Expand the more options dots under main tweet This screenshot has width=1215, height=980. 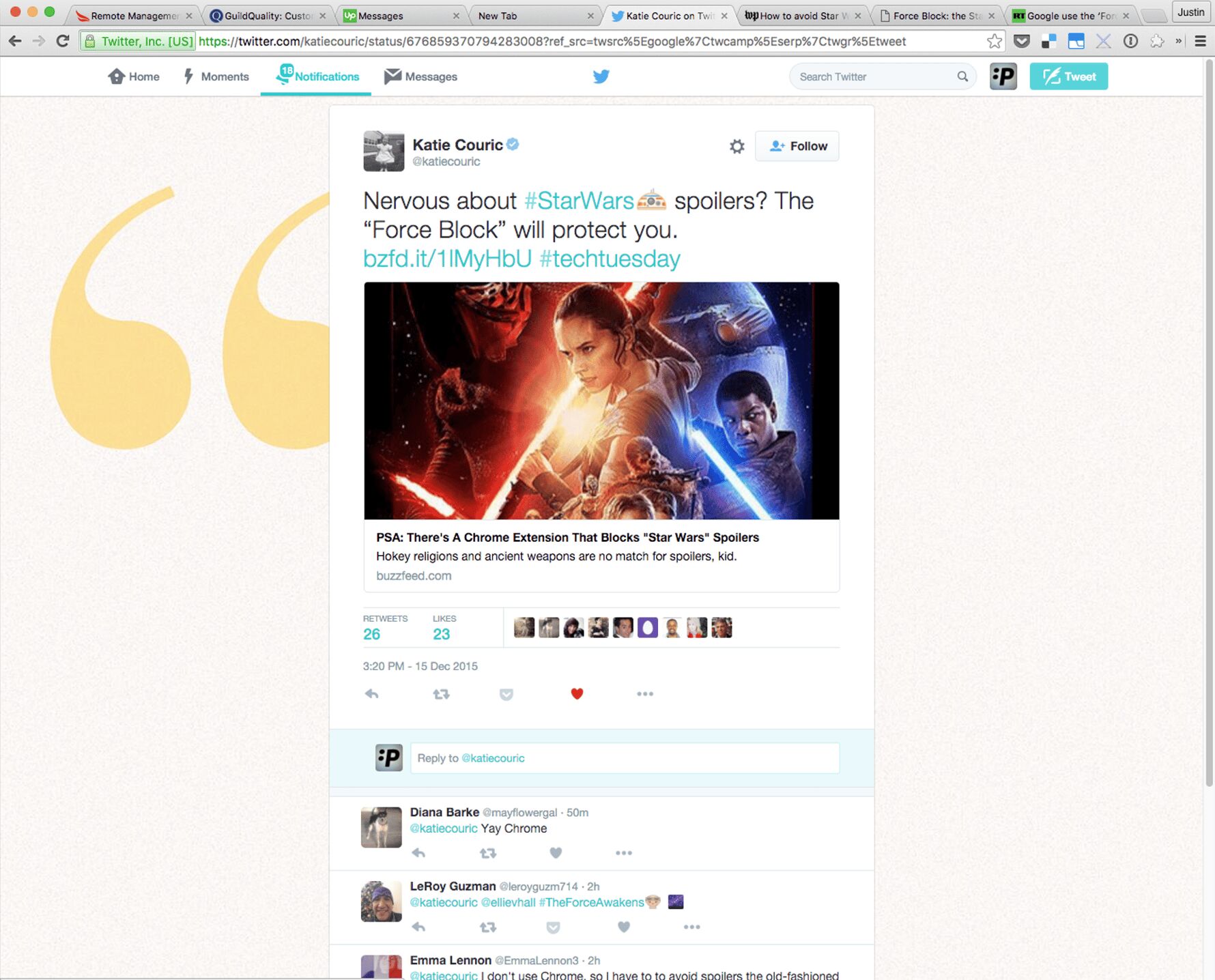pyautogui.click(x=645, y=694)
